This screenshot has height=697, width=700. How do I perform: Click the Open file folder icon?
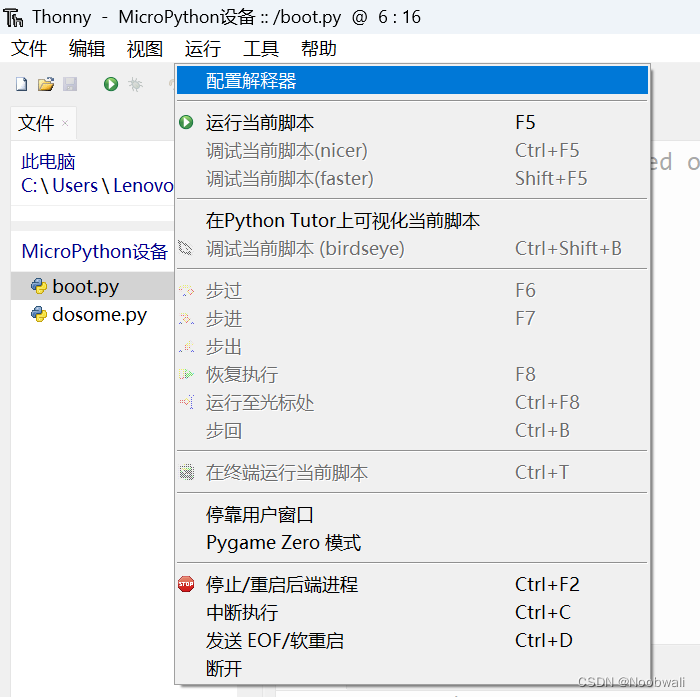(x=46, y=84)
